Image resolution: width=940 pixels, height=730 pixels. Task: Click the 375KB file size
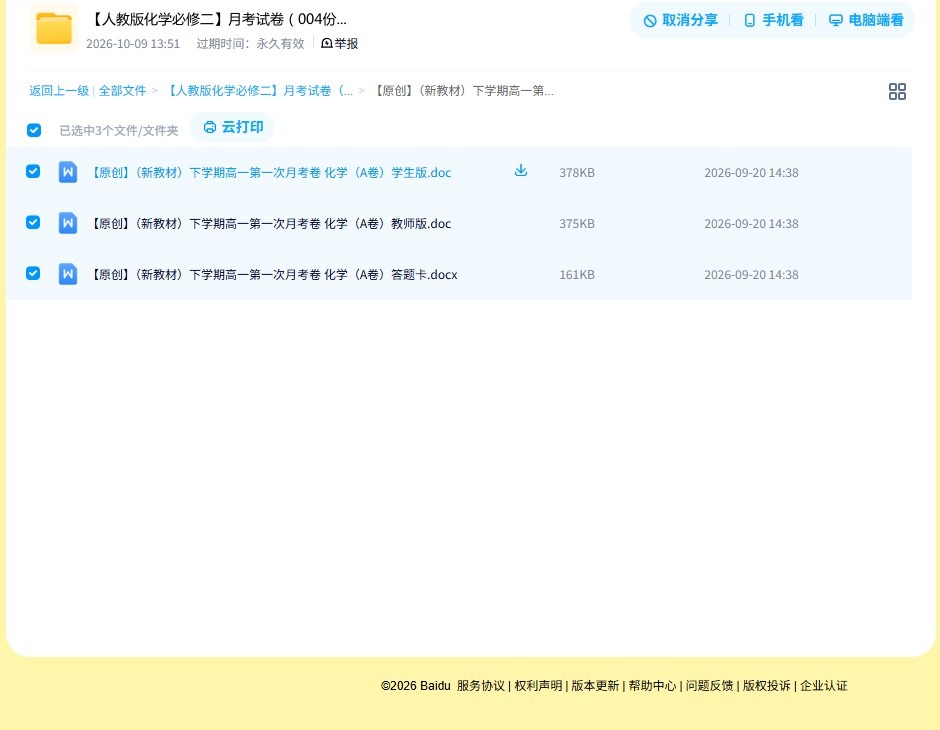click(x=577, y=224)
